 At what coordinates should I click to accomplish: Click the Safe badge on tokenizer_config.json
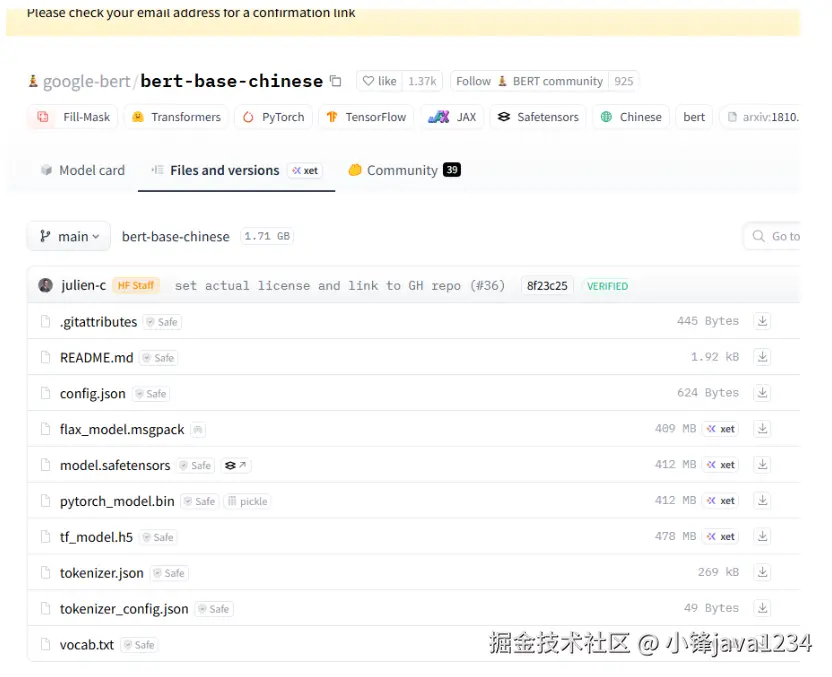[214, 609]
